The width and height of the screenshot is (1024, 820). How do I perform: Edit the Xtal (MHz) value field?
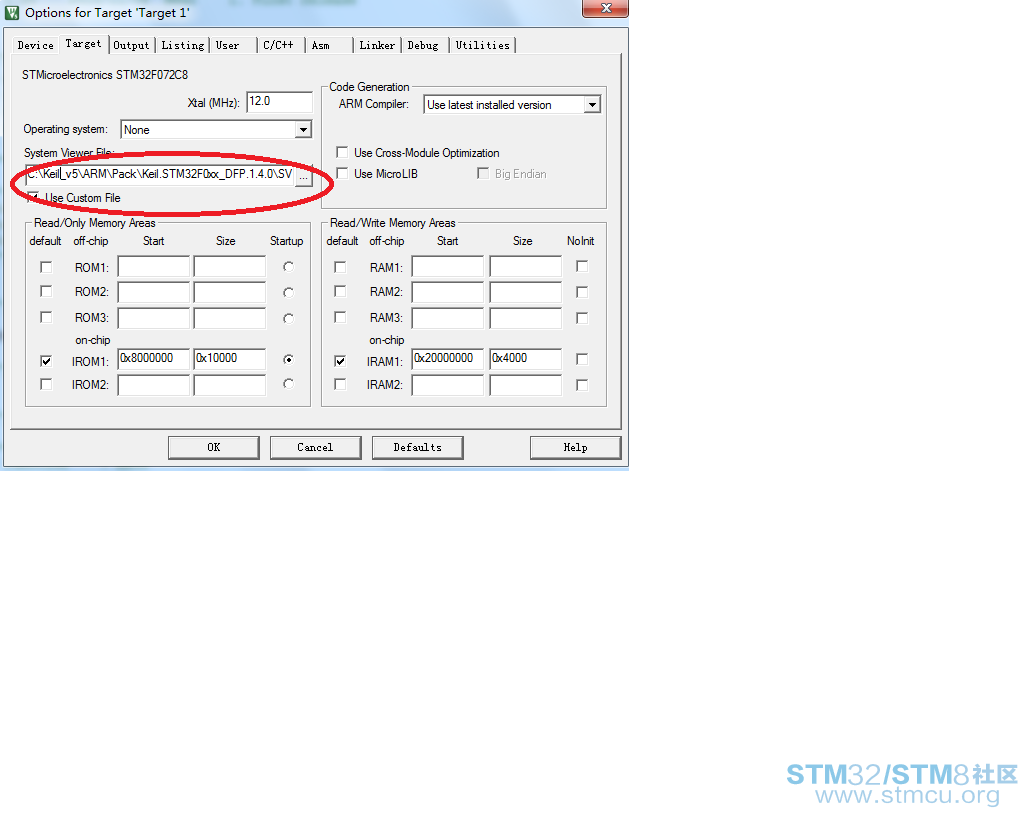click(280, 102)
